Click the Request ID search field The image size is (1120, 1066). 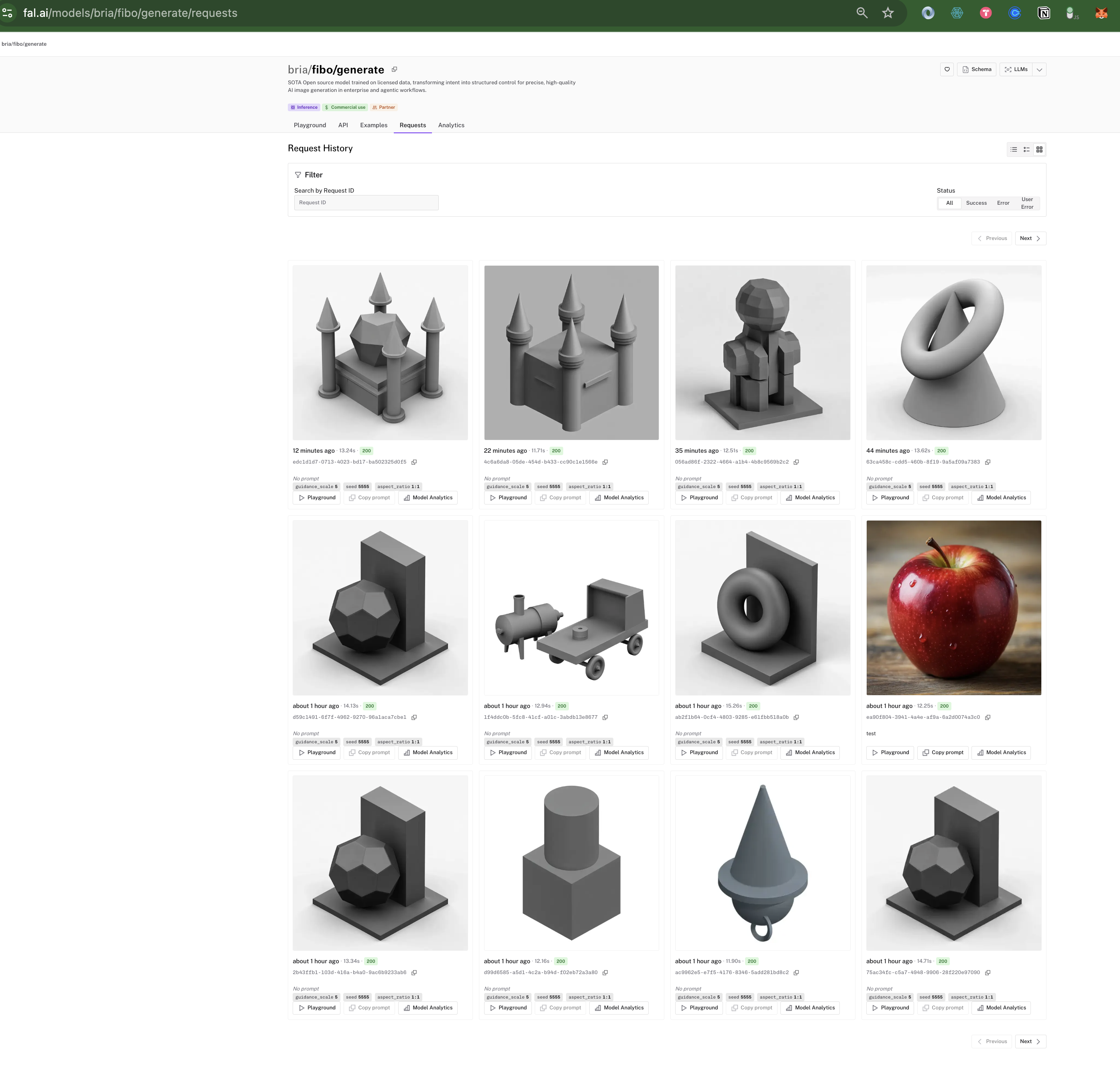[x=366, y=203]
